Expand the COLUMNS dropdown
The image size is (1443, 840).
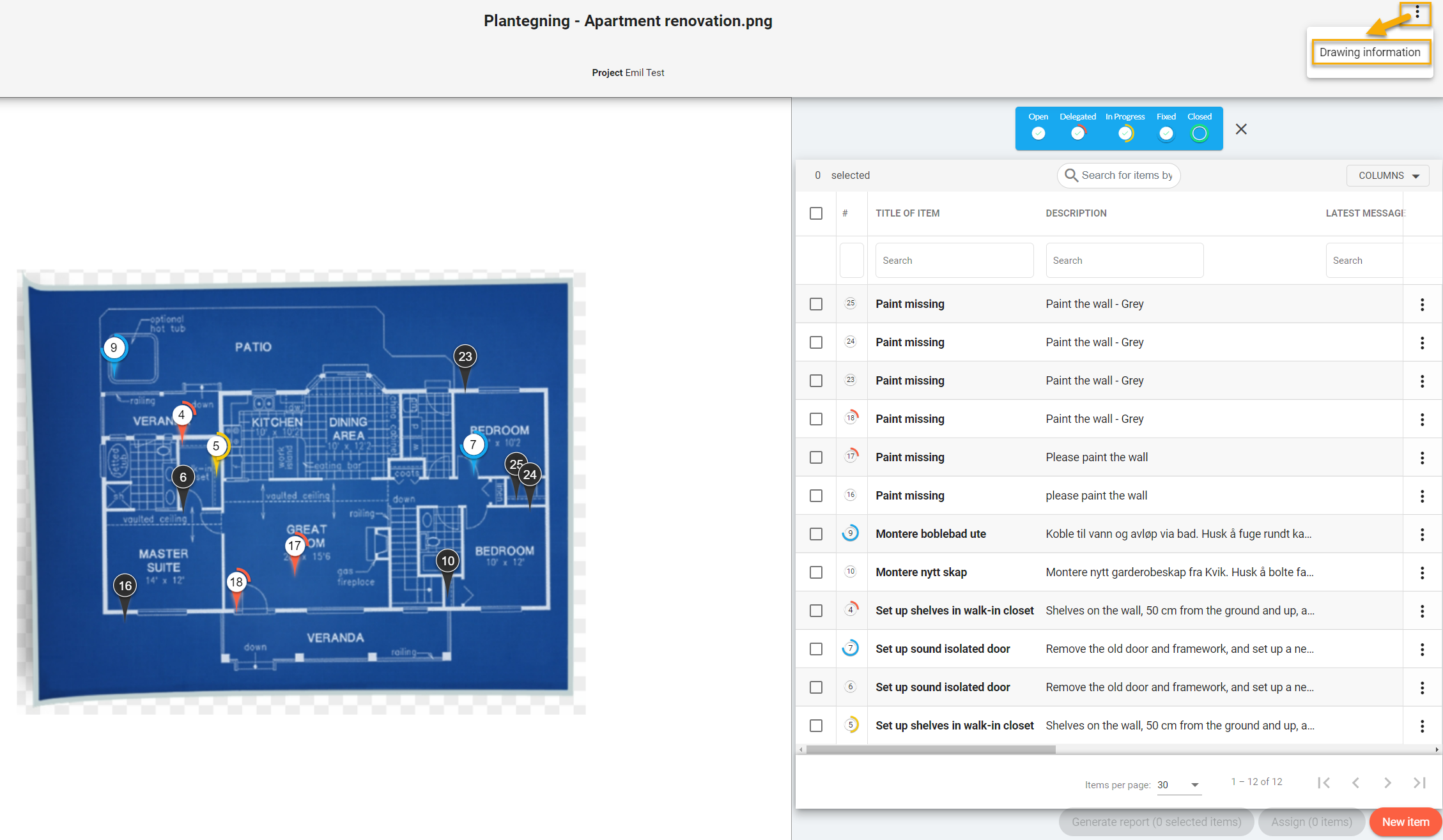point(1387,176)
